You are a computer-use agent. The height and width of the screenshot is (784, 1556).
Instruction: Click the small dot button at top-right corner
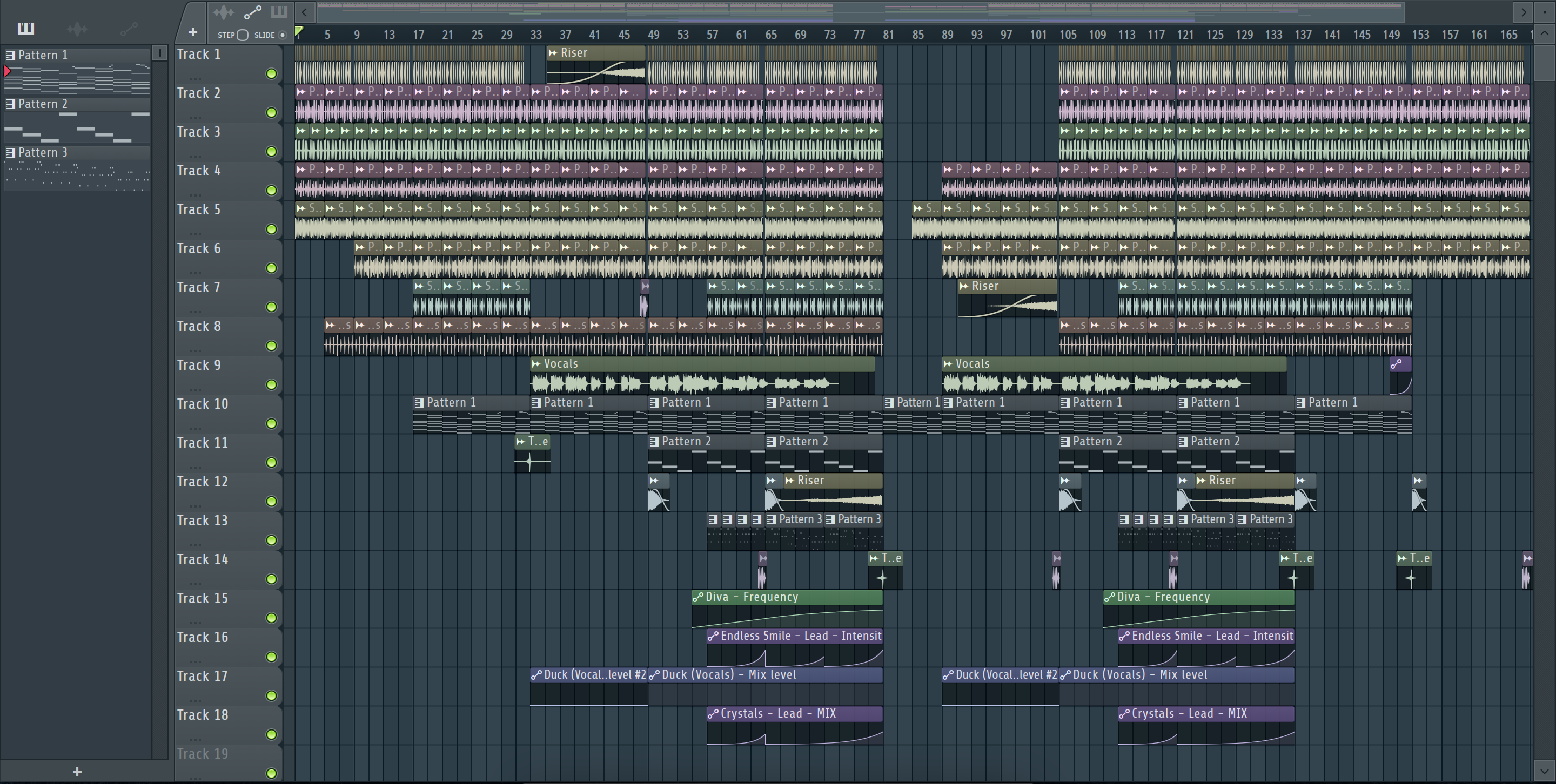pyautogui.click(x=1545, y=12)
